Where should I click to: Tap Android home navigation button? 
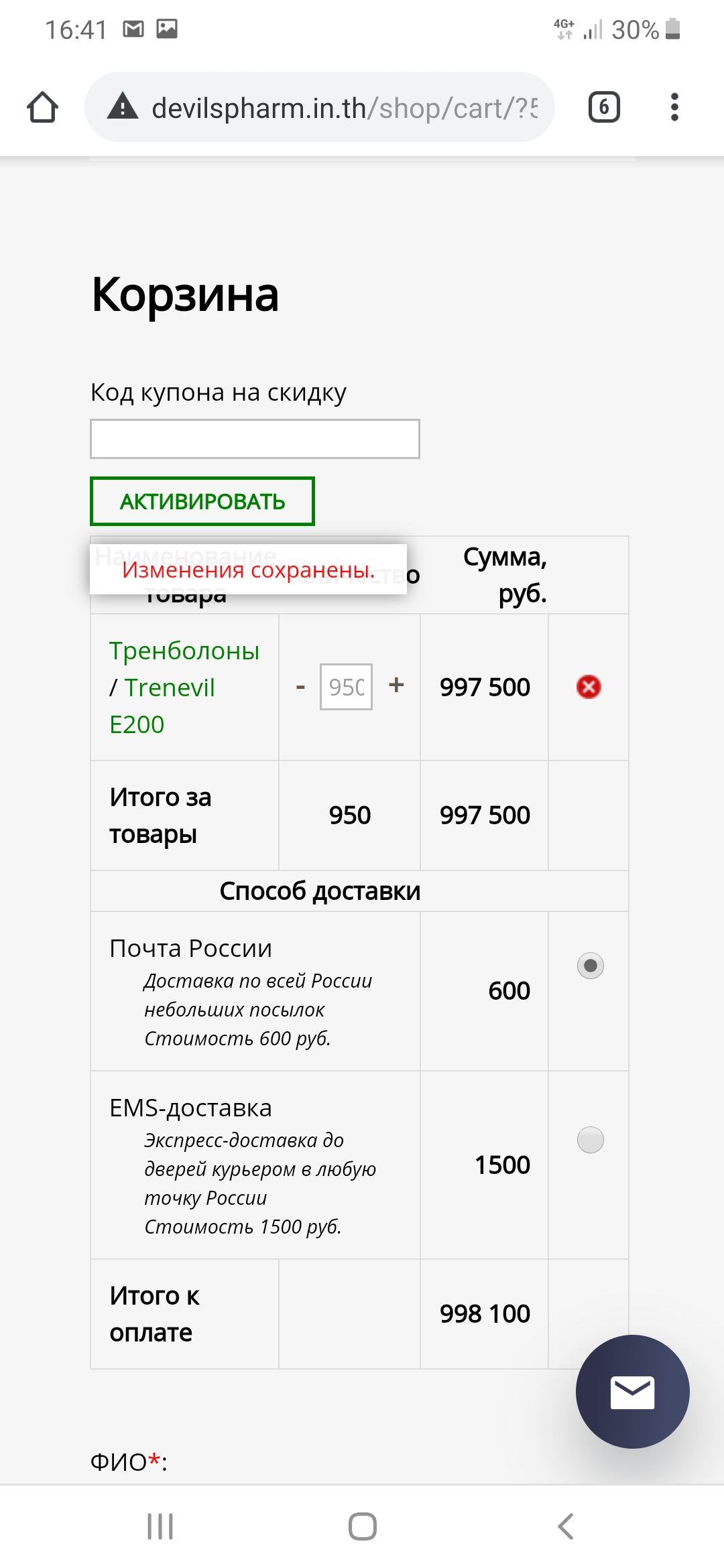(x=362, y=1526)
